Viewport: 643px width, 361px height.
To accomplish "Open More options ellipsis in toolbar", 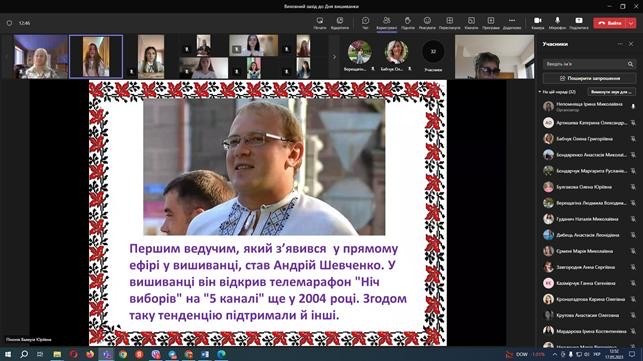I will click(x=511, y=23).
